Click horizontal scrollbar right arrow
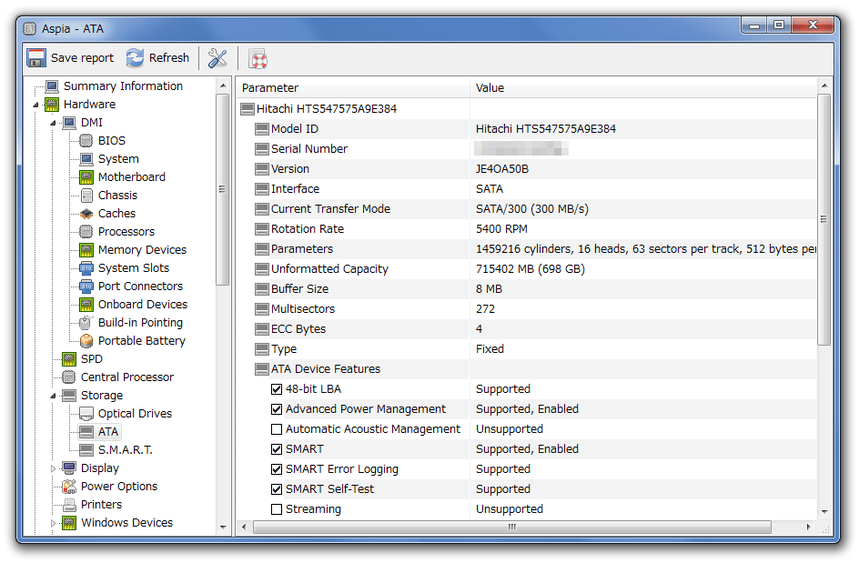Image resolution: width=859 pixels, height=563 pixels. tap(809, 527)
